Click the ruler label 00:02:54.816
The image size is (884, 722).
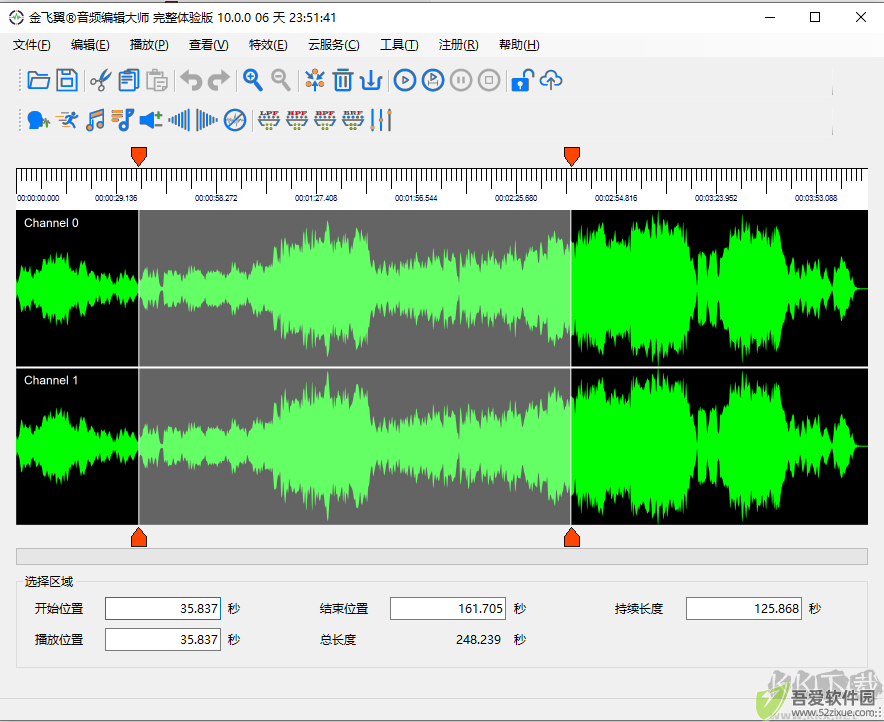point(616,198)
